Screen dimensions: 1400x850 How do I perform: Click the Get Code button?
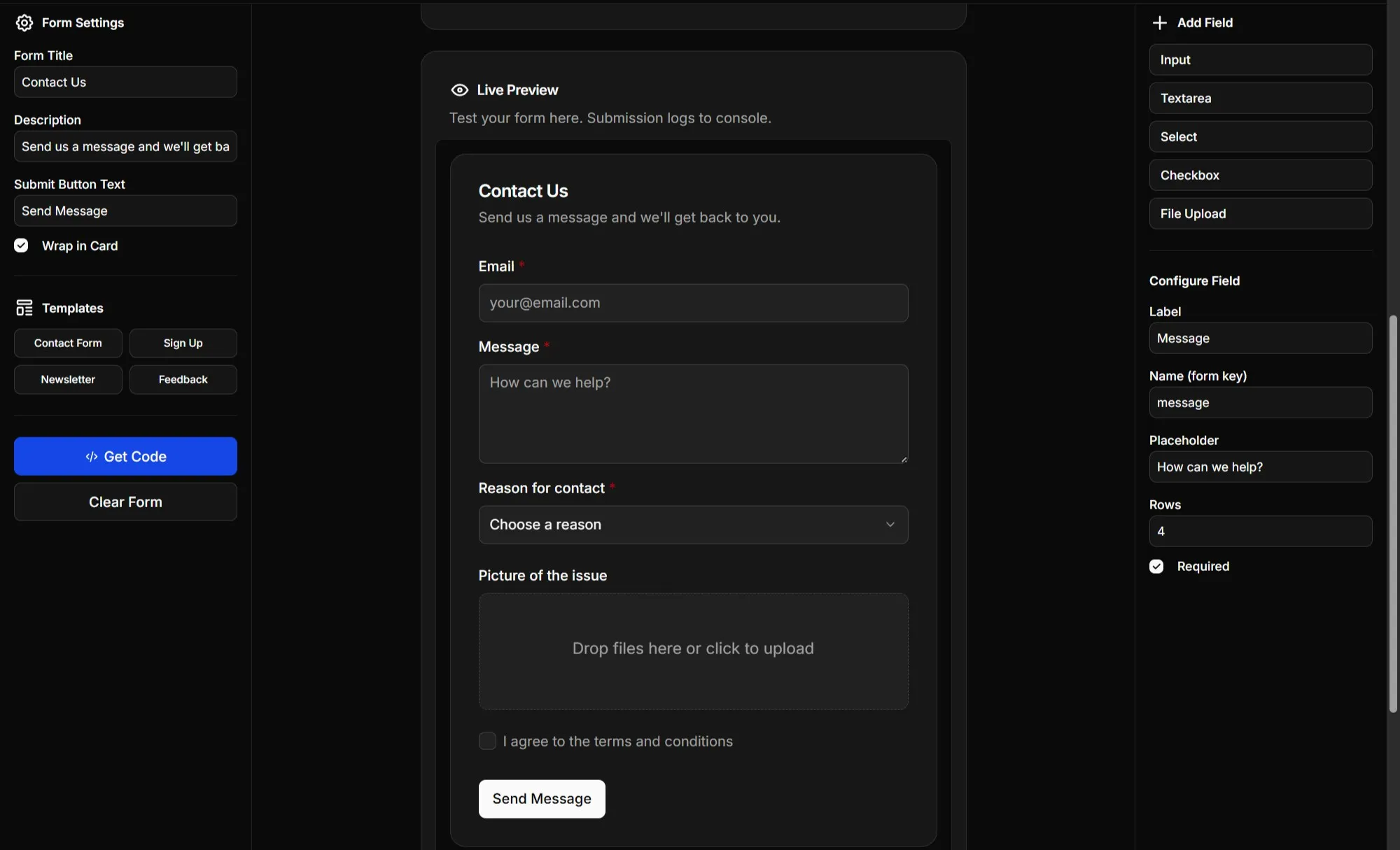125,456
